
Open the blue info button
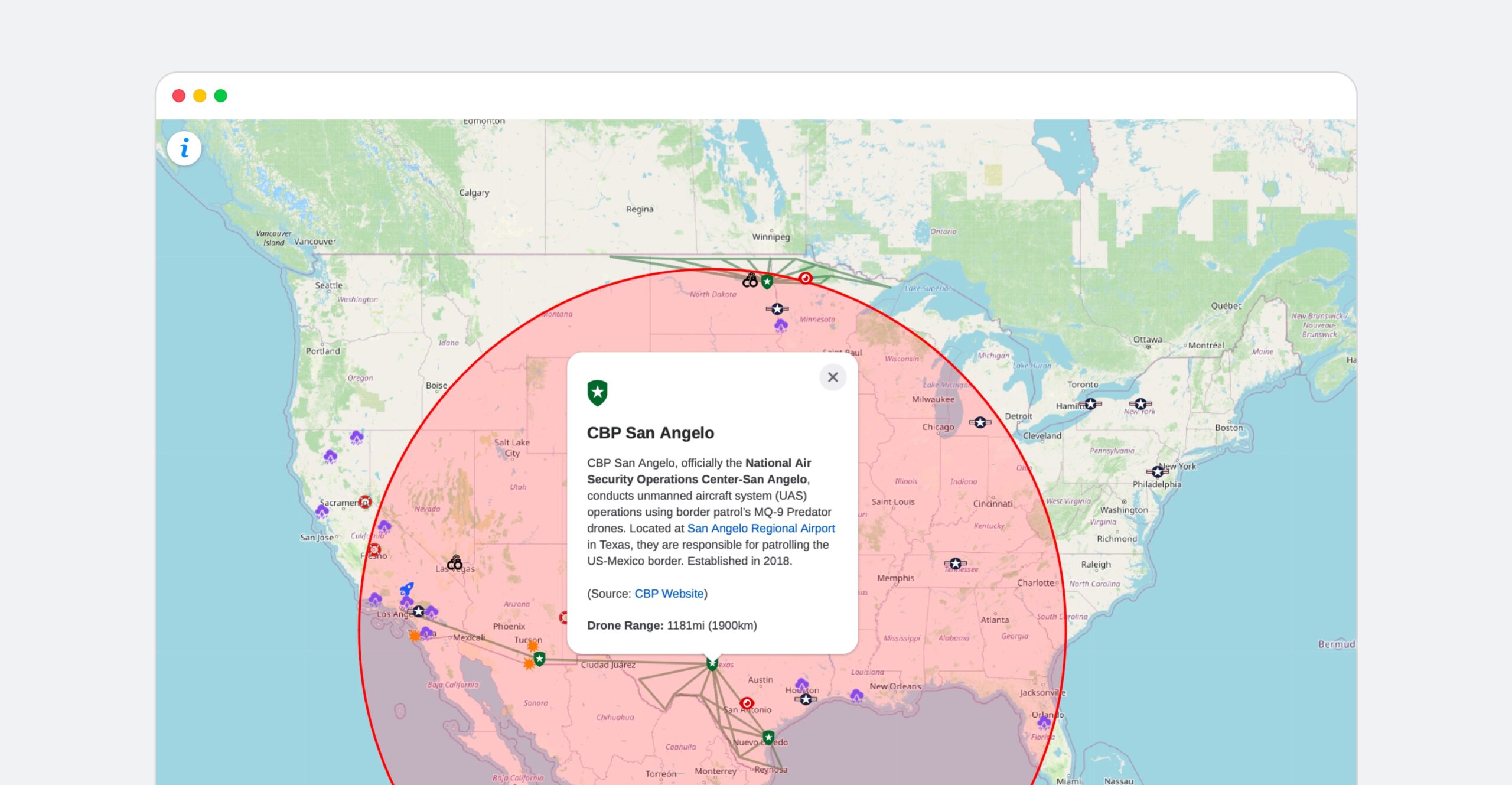click(184, 148)
